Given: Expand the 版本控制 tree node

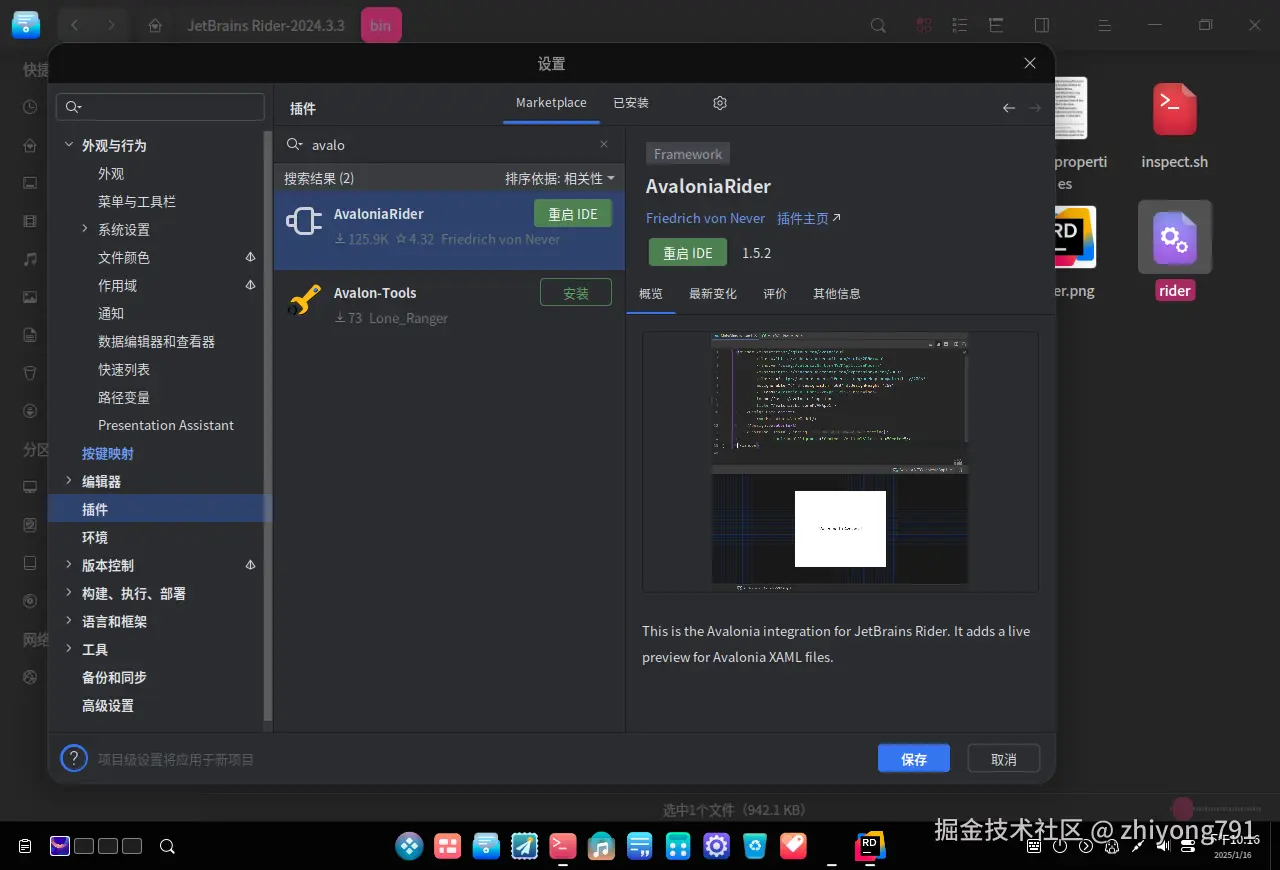Looking at the screenshot, I should pos(69,565).
